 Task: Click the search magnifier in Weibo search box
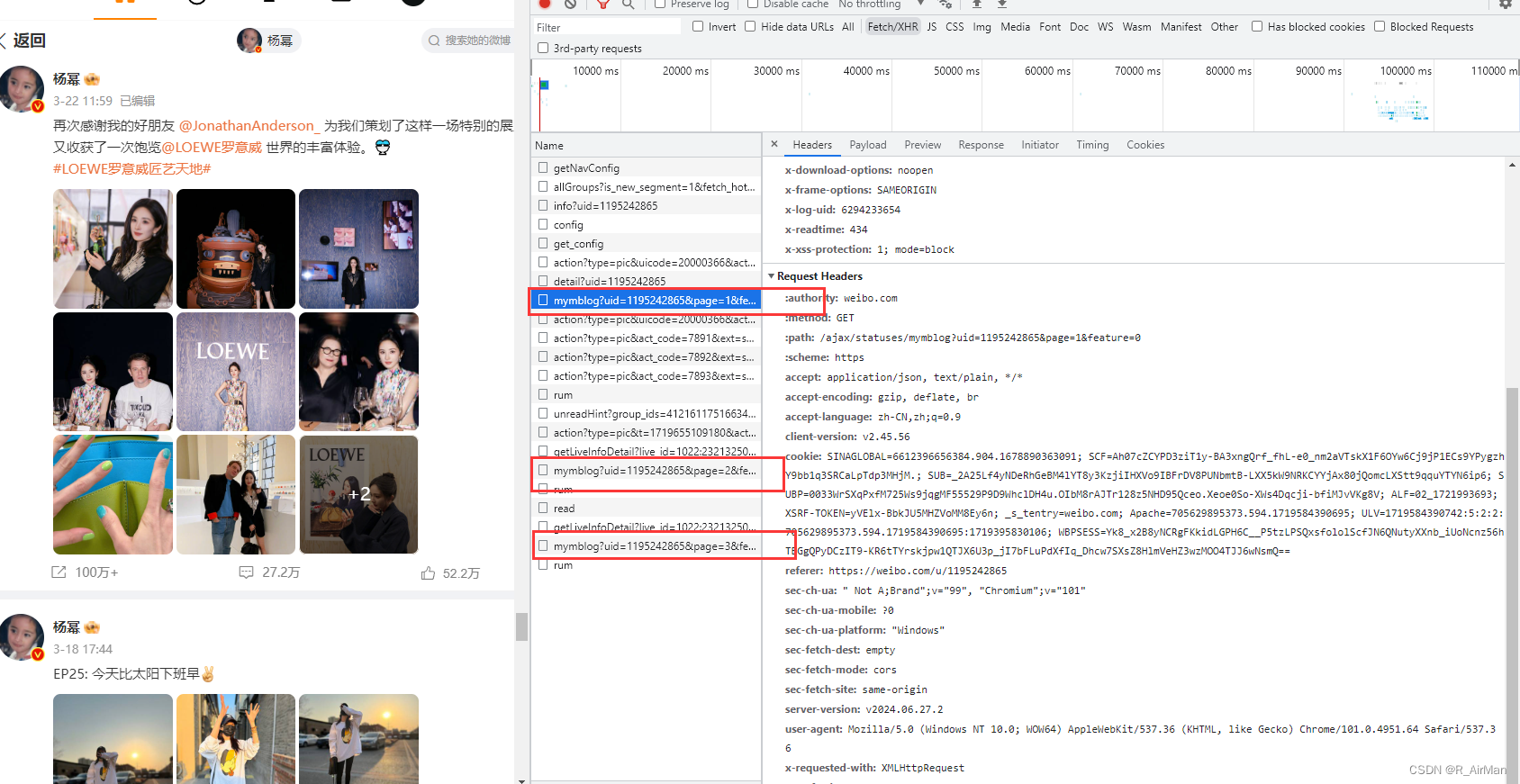(434, 41)
